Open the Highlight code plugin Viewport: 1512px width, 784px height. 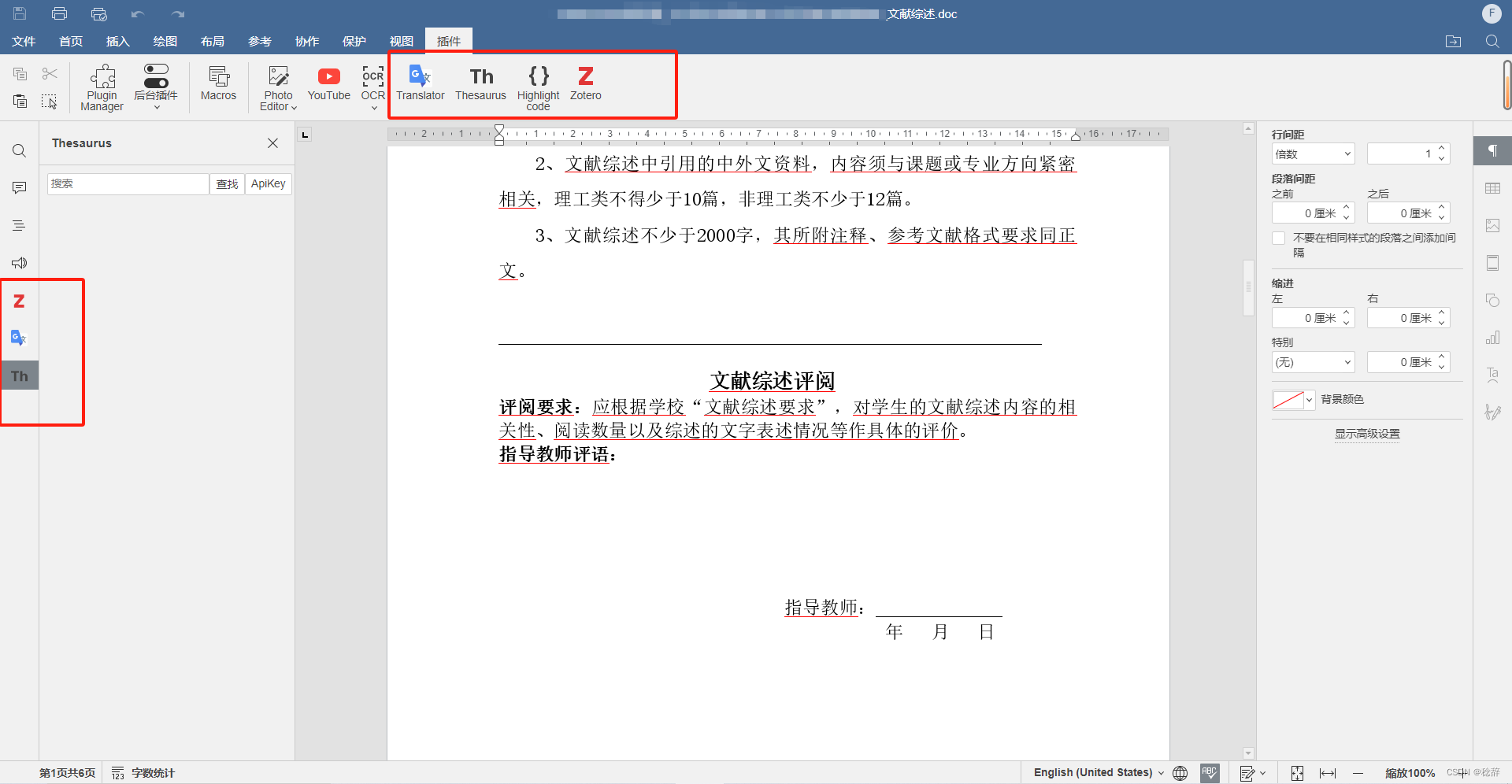coord(538,87)
